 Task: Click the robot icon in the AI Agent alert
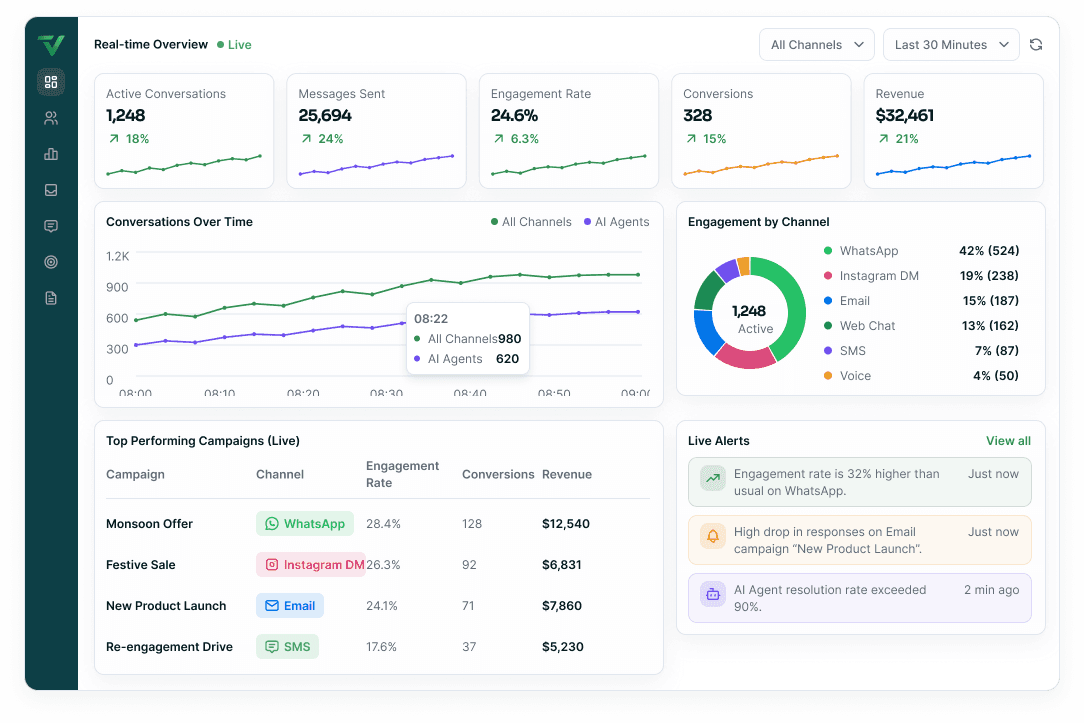713,594
